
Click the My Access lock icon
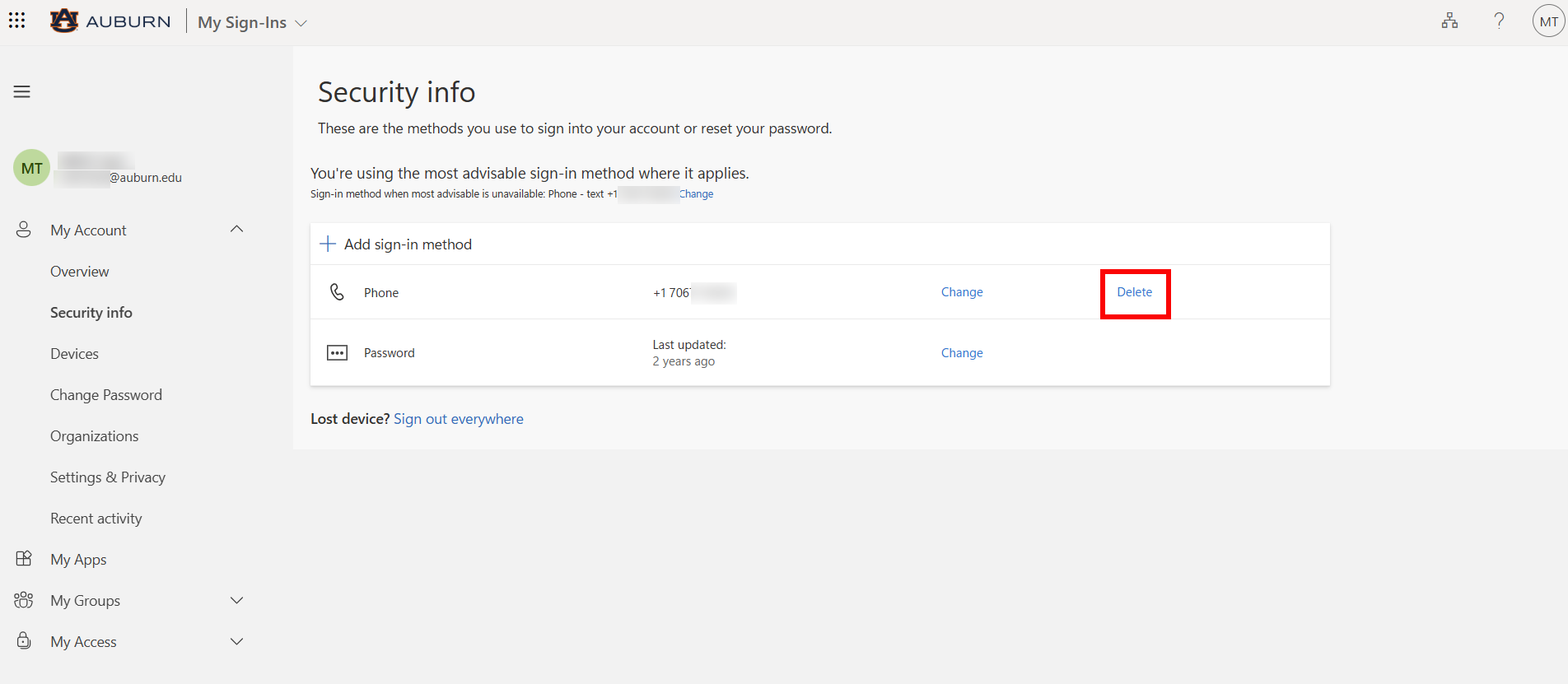pyautogui.click(x=24, y=640)
